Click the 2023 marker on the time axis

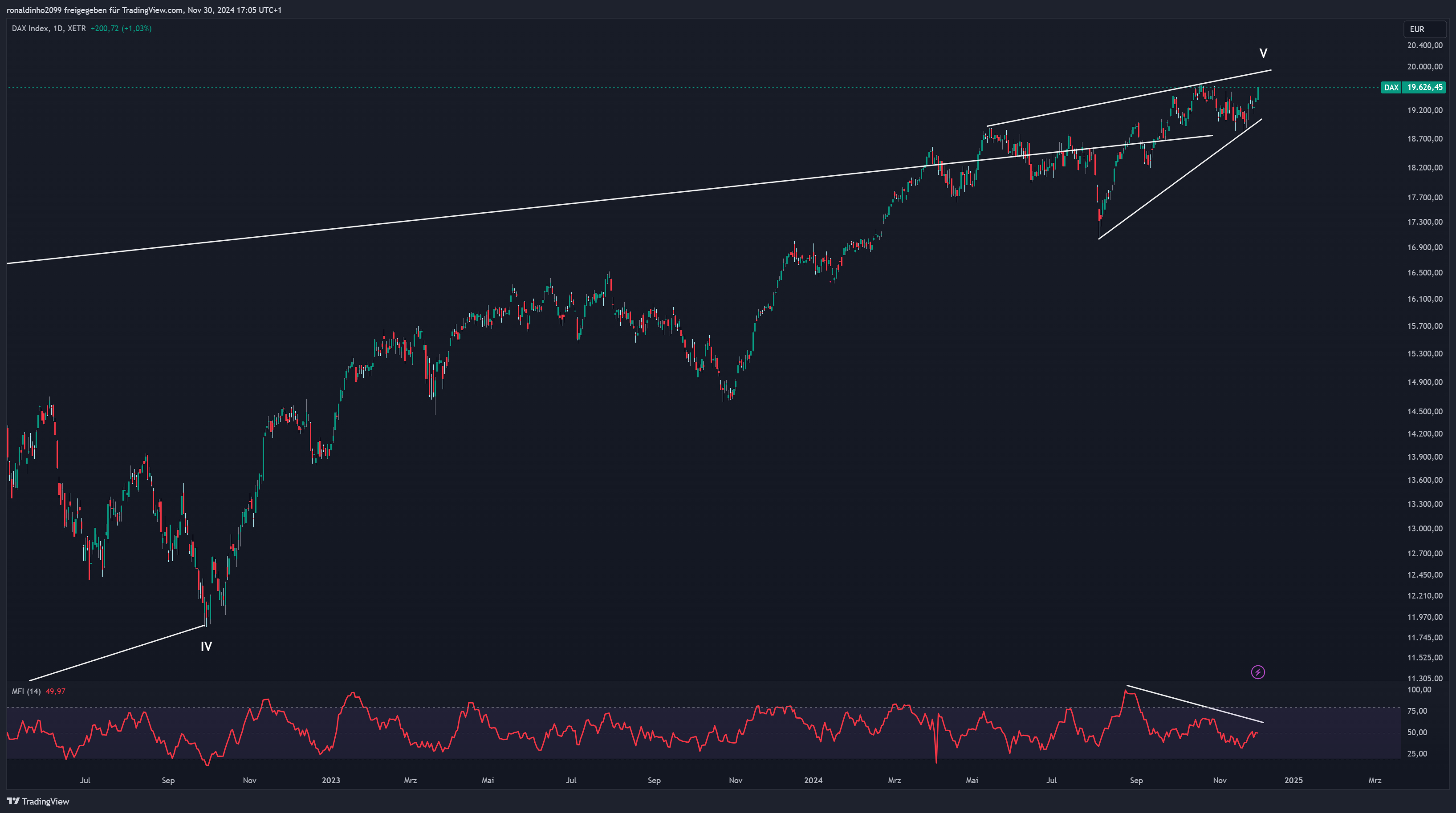(x=331, y=780)
